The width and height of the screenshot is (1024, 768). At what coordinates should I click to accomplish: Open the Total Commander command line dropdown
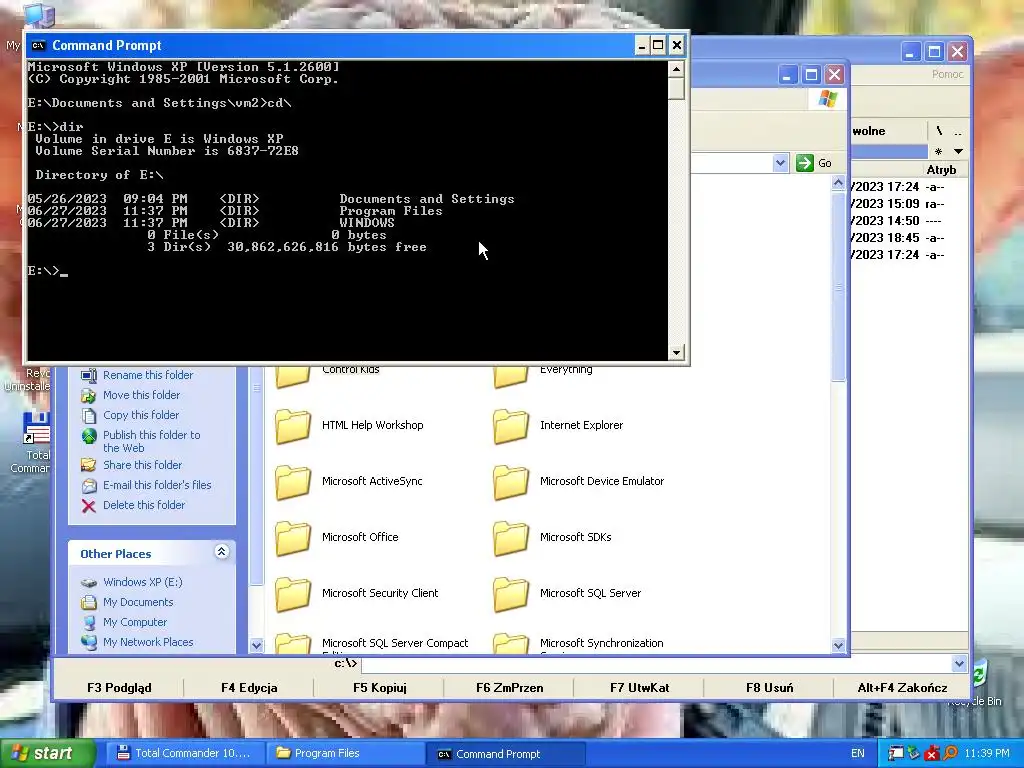pos(959,664)
